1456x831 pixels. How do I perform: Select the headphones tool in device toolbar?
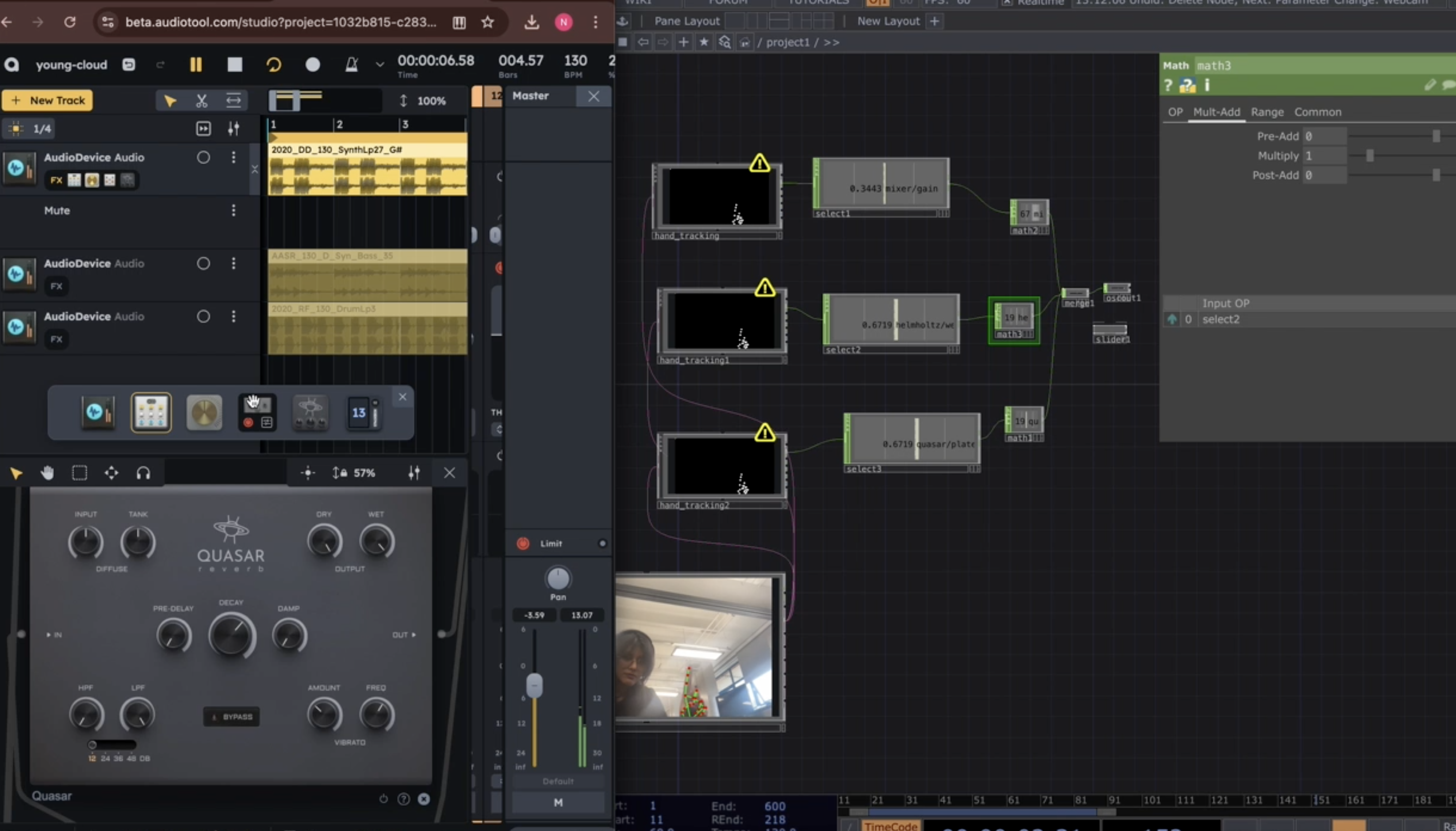point(143,473)
